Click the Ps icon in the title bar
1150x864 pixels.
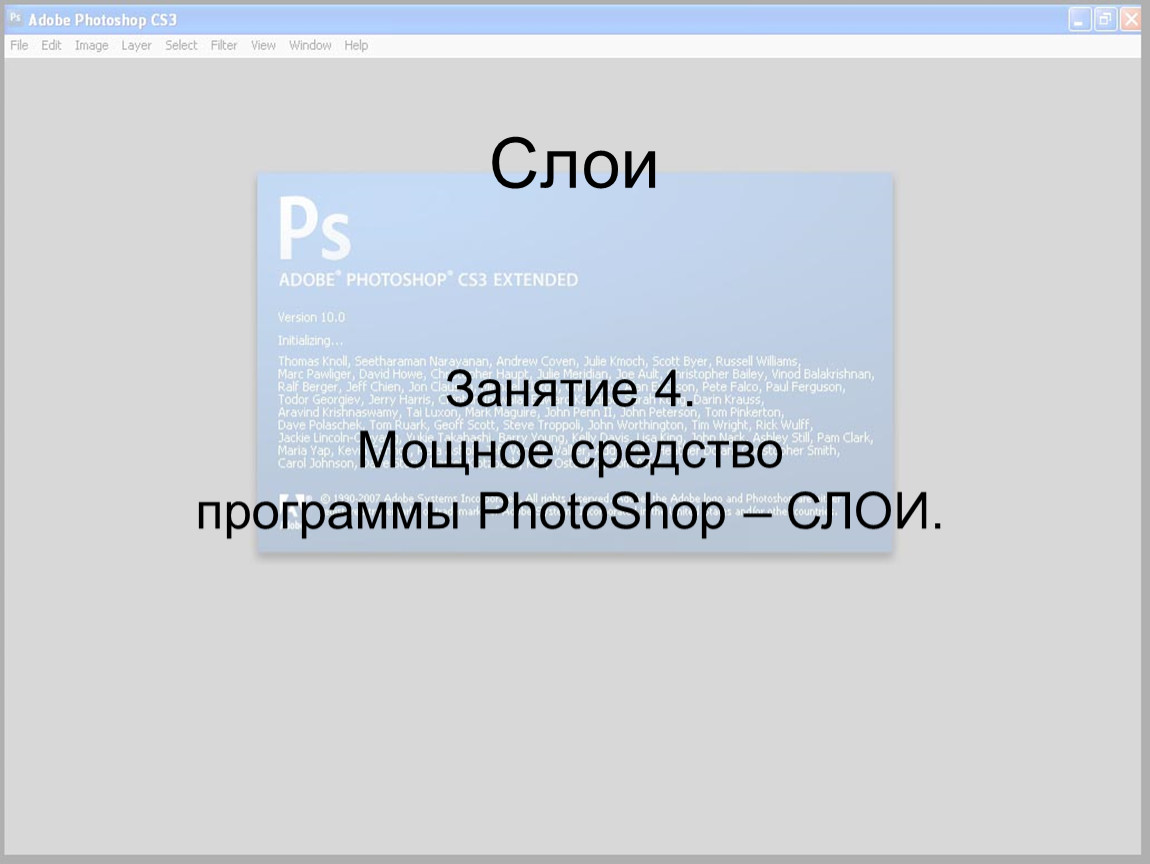[15, 18]
